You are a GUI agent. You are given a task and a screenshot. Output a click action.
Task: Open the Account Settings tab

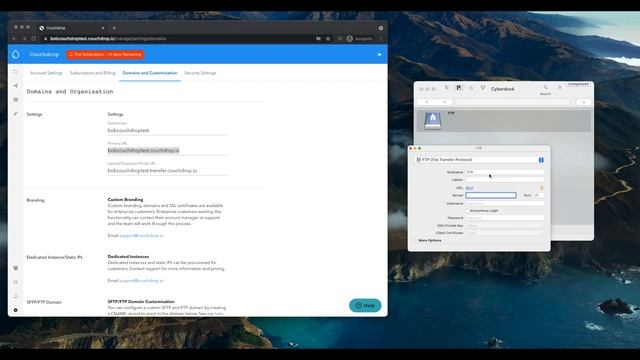click(47, 73)
